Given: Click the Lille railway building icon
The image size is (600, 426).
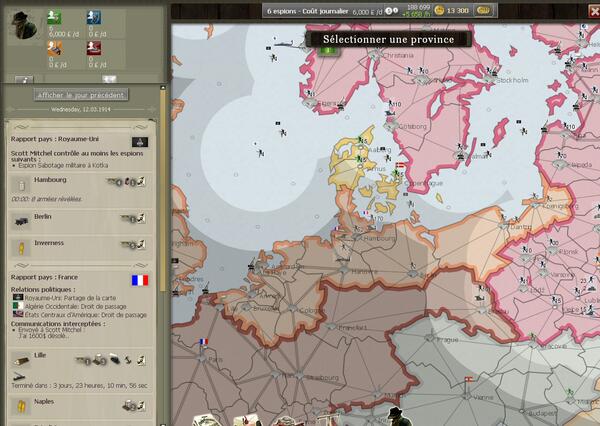Looking at the screenshot, I should [x=115, y=360].
